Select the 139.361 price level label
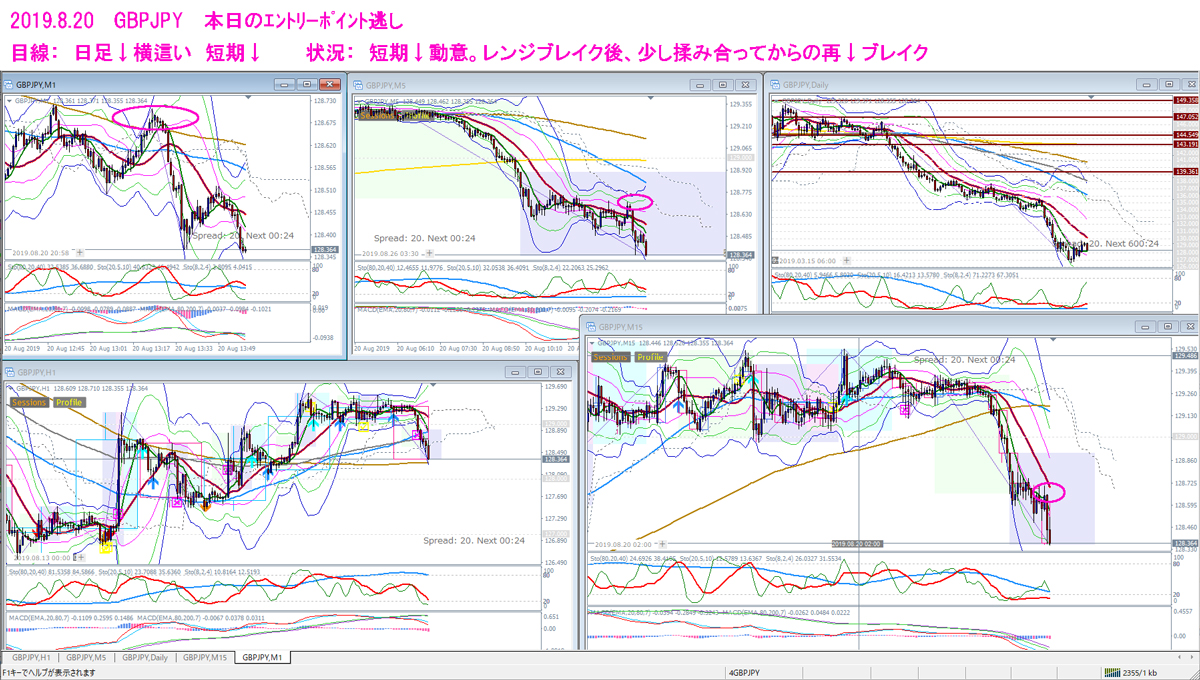This screenshot has height=680, width=1200. [1186, 172]
